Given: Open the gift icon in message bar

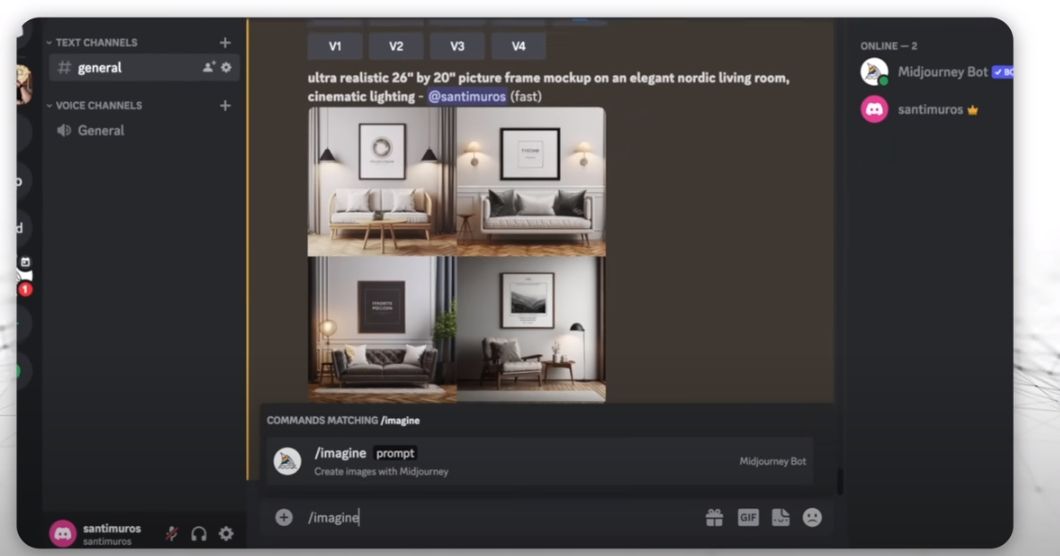Looking at the screenshot, I should pos(714,517).
